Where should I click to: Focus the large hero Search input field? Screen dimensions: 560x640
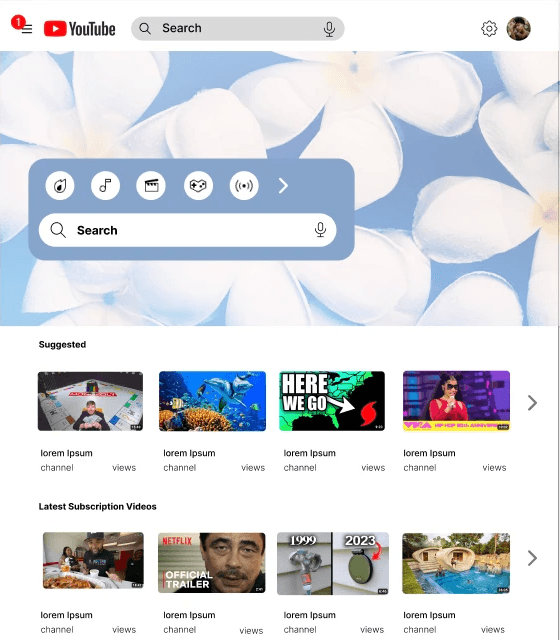pyautogui.click(x=187, y=230)
